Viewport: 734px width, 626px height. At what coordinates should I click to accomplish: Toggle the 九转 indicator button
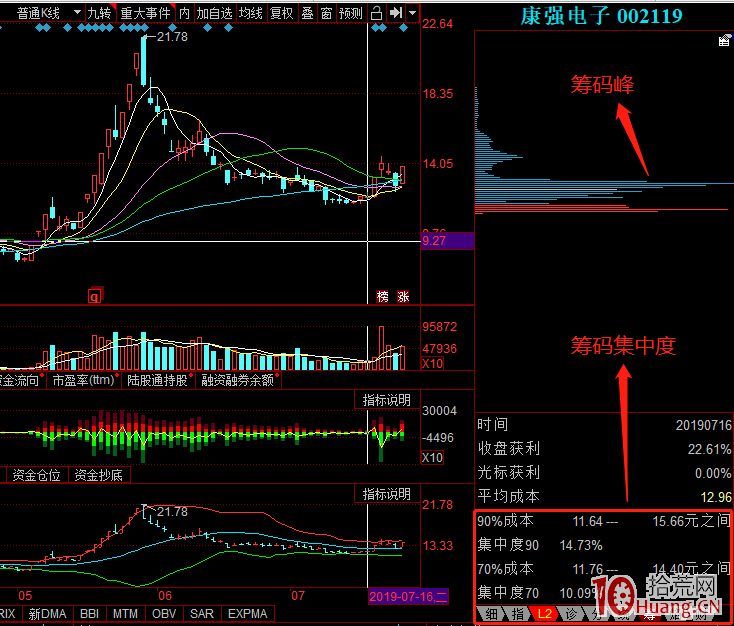click(99, 13)
